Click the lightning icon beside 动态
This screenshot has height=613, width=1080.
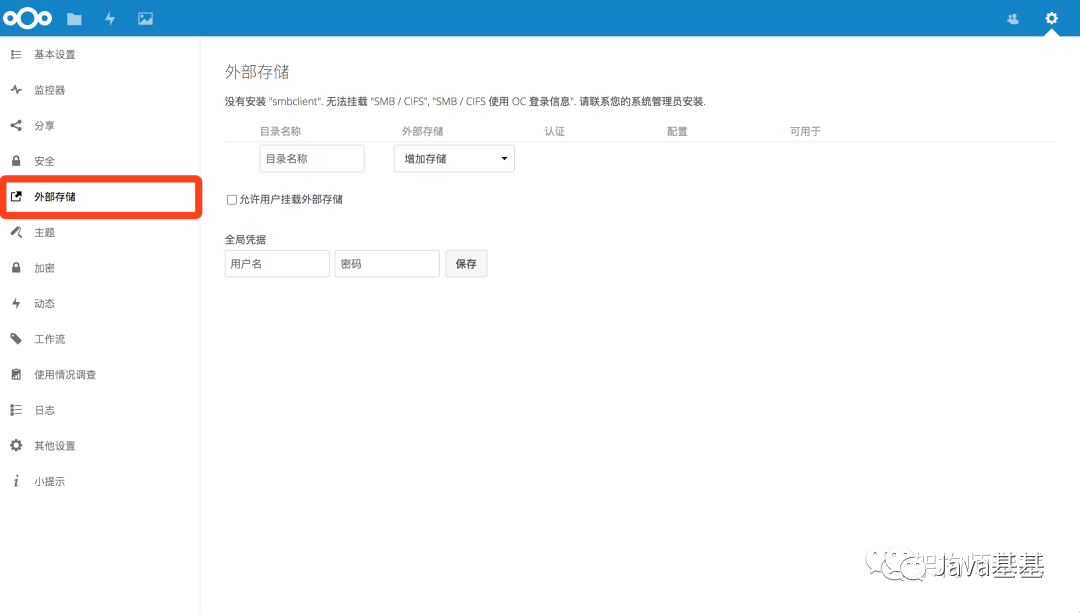[16, 303]
